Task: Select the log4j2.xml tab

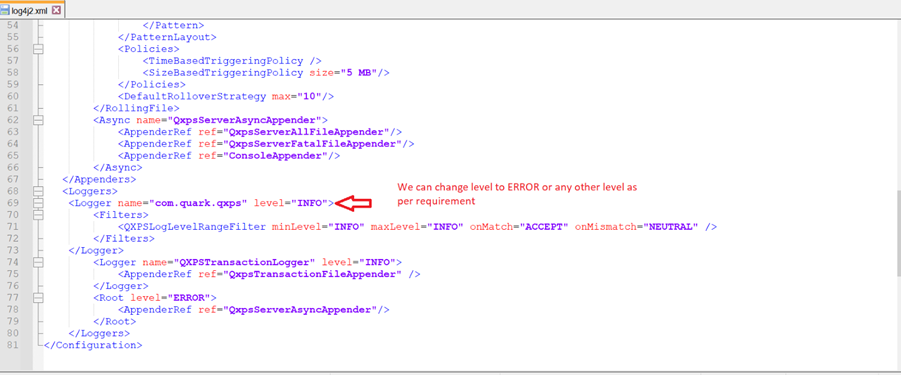Action: pos(32,10)
